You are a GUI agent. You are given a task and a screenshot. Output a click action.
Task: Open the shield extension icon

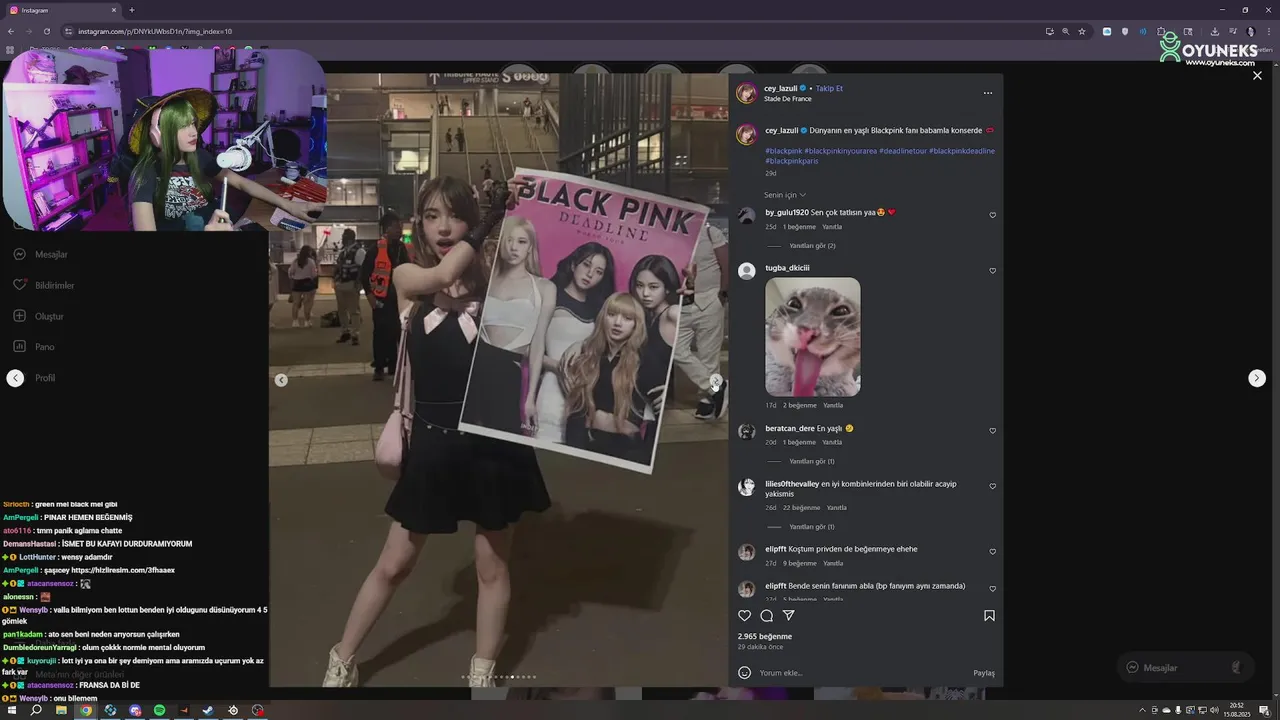point(1125,31)
